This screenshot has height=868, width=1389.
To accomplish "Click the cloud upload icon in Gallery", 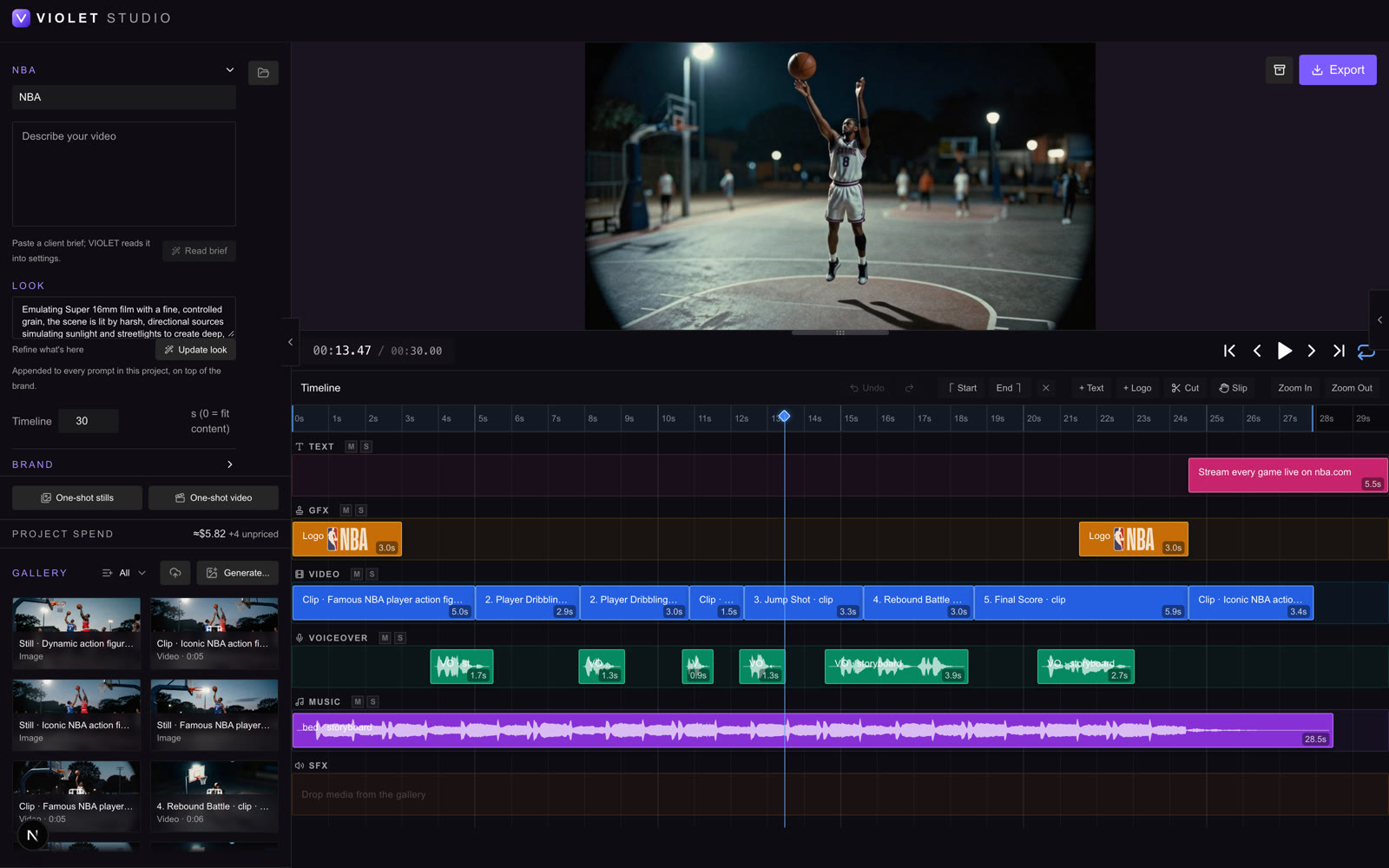I will coord(175,573).
